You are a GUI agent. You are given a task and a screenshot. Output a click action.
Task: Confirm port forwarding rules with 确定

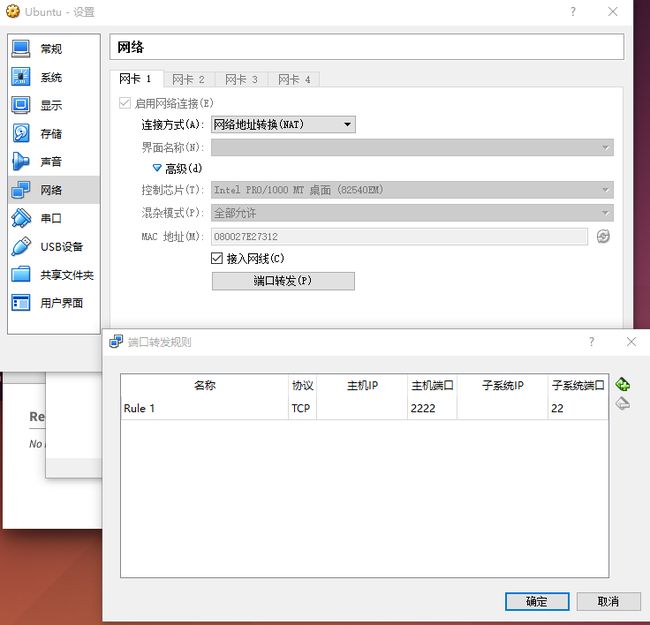[x=537, y=601]
